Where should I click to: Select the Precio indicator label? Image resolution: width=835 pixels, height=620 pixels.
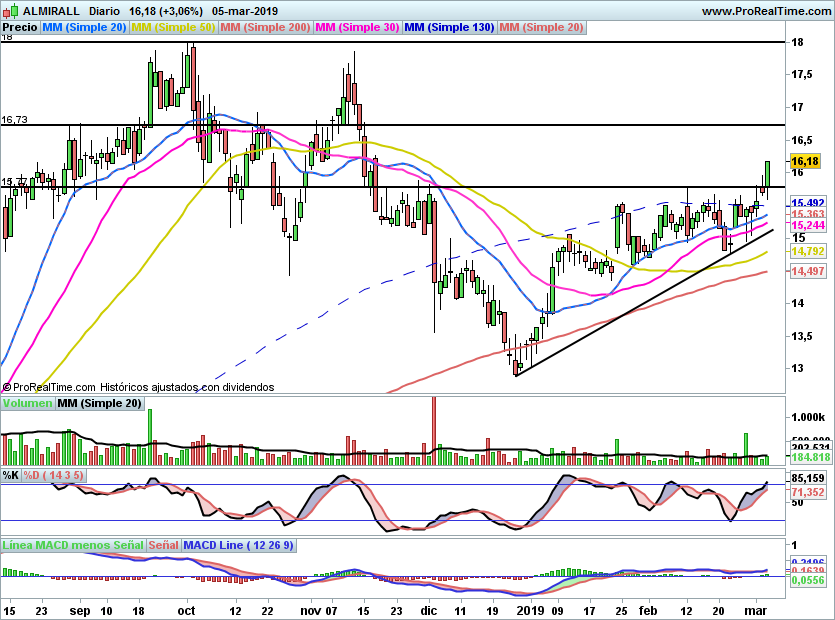tap(20, 27)
